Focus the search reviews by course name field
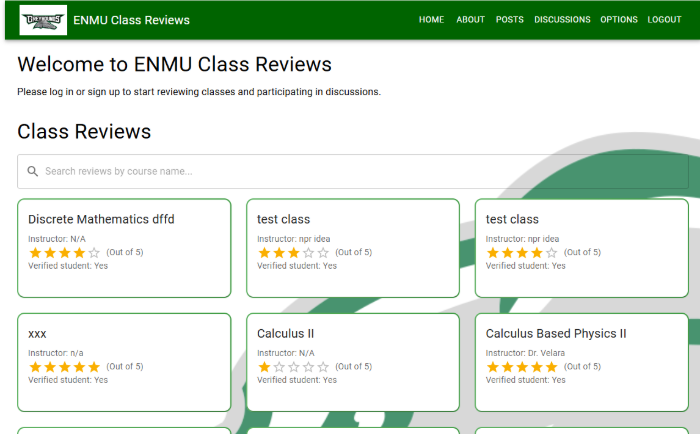The width and height of the screenshot is (700, 434). pyautogui.click(x=353, y=171)
